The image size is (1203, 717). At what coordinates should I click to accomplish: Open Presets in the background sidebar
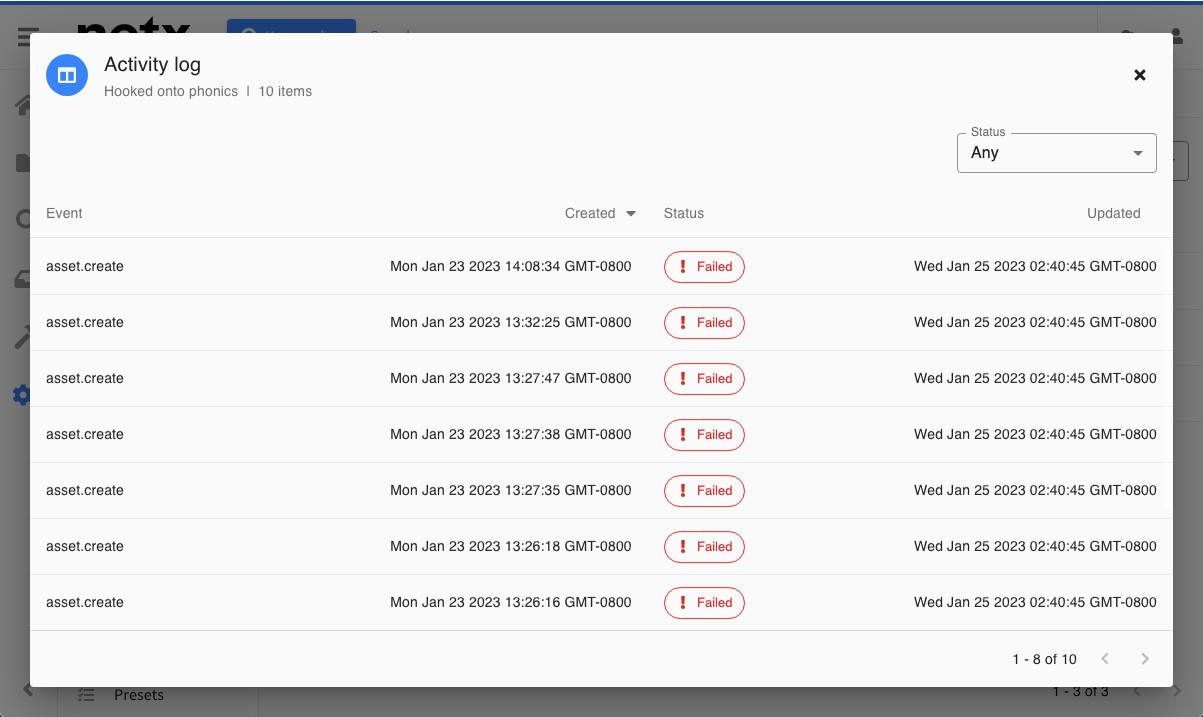(x=139, y=695)
